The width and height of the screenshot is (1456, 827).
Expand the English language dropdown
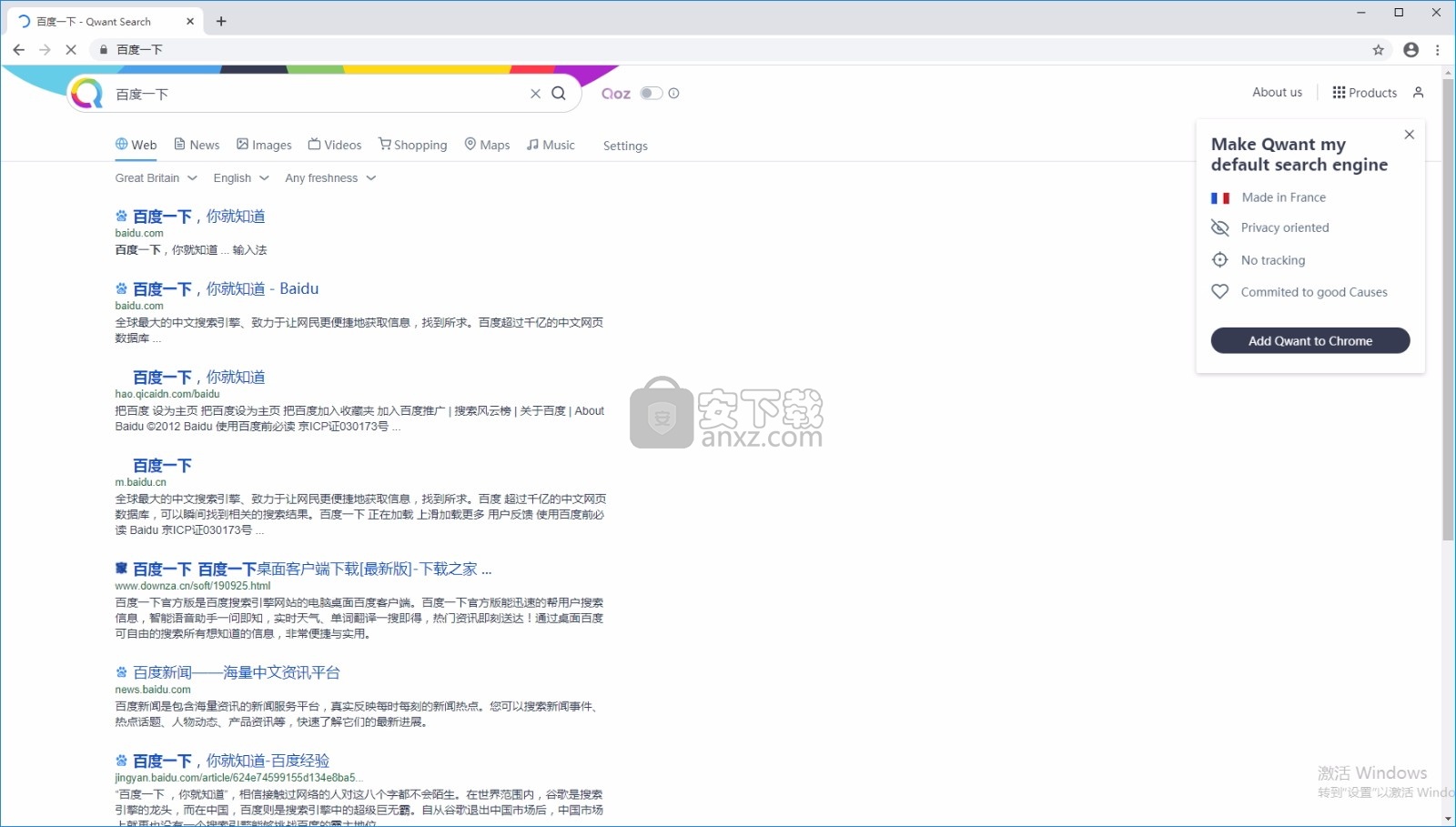pos(241,178)
